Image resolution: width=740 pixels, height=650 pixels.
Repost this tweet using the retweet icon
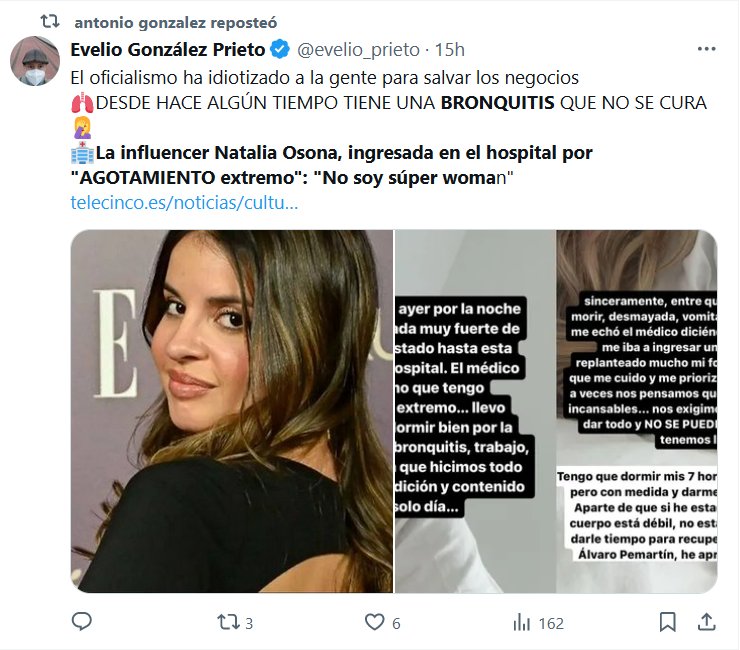pos(228,622)
